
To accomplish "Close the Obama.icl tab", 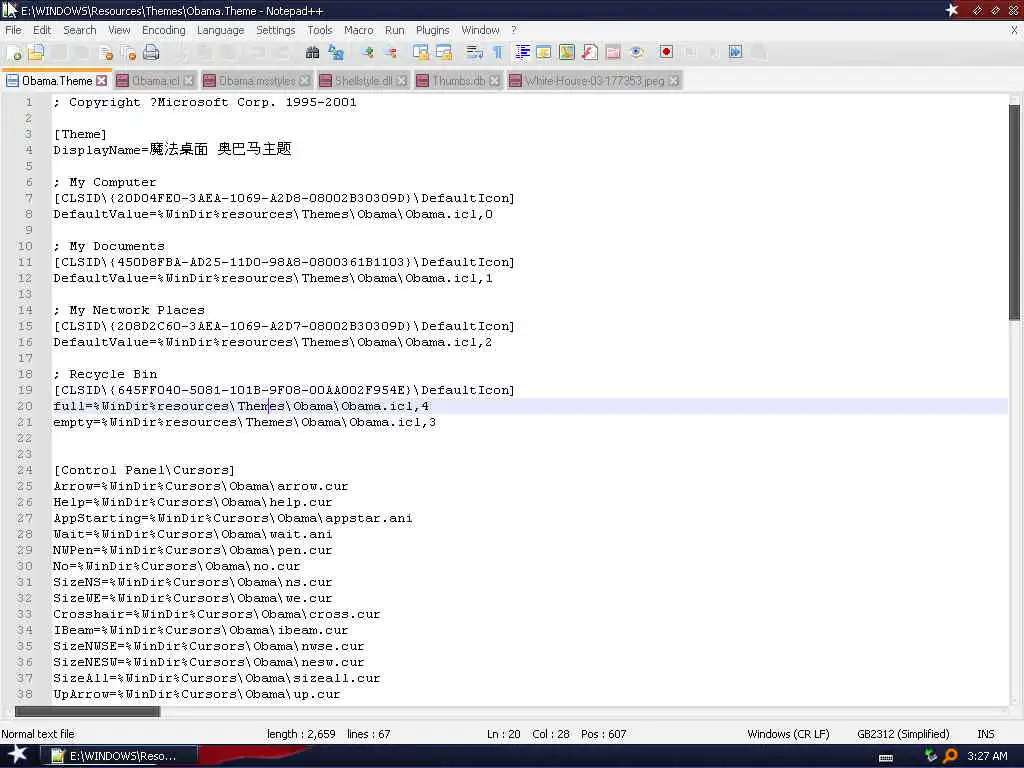I will coord(188,80).
